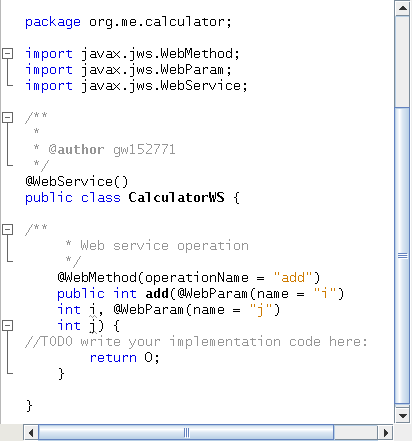The image size is (412, 441).
Task: Click the vertical scrollbar down arrow
Action: pyautogui.click(x=402, y=416)
